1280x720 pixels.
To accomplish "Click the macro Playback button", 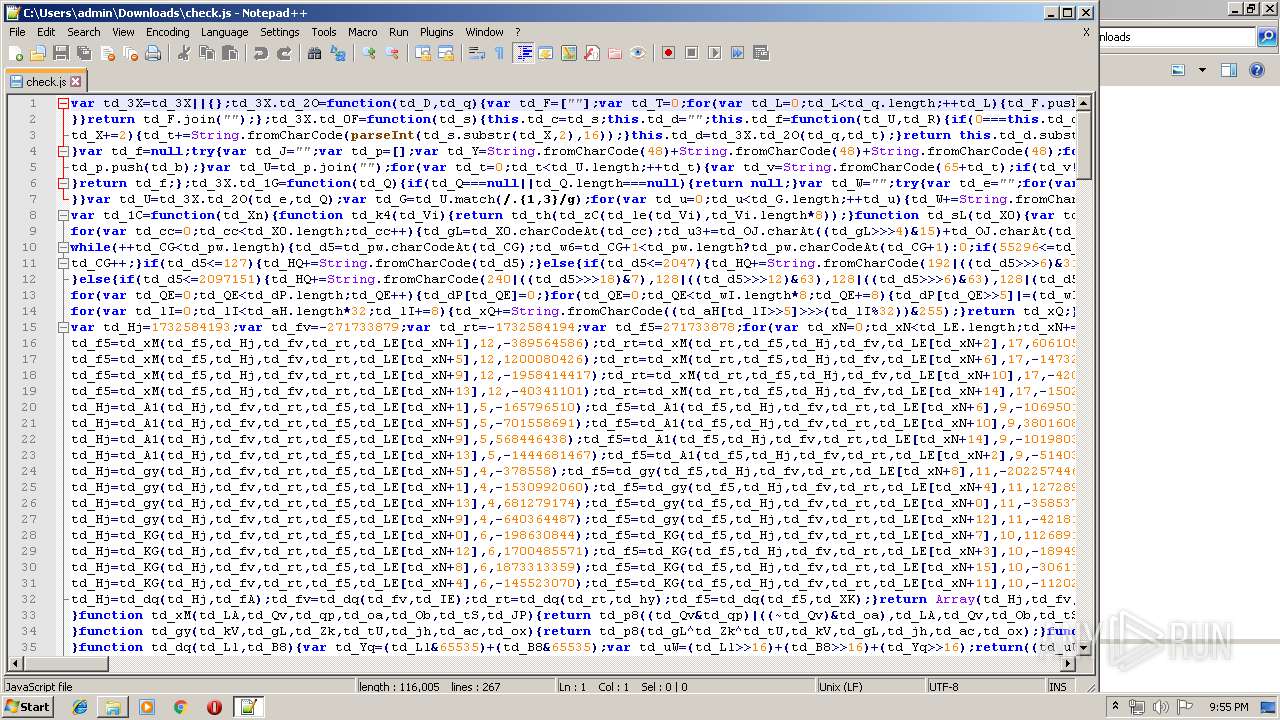I will 714,53.
